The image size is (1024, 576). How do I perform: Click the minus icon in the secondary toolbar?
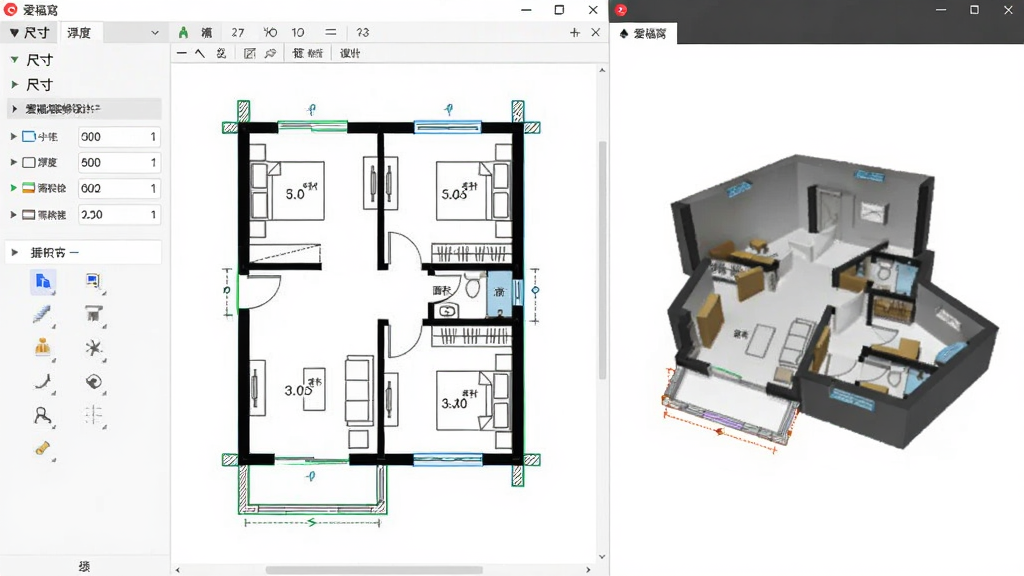182,53
